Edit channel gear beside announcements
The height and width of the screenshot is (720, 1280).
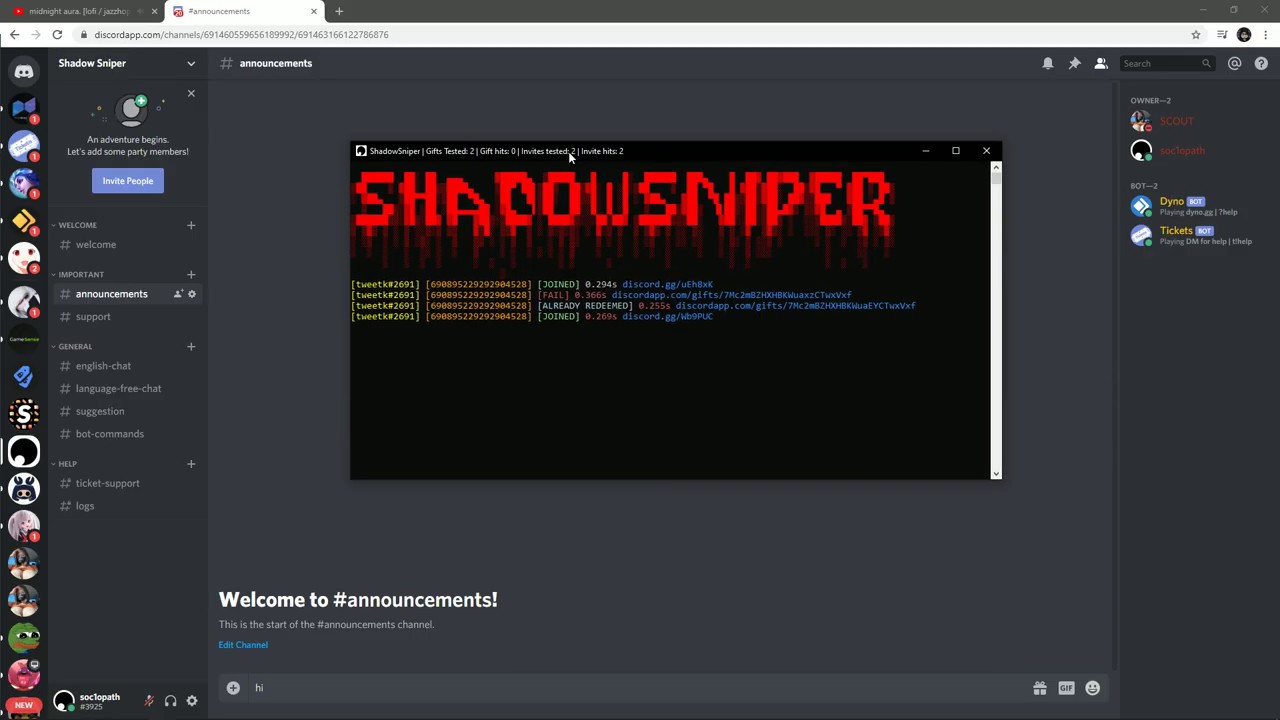coord(192,294)
